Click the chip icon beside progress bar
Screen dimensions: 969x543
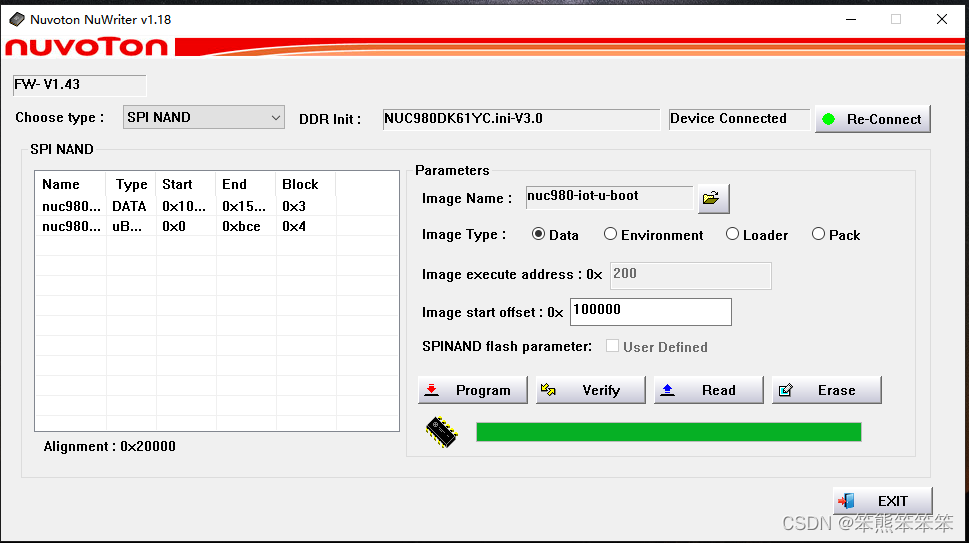pyautogui.click(x=441, y=431)
